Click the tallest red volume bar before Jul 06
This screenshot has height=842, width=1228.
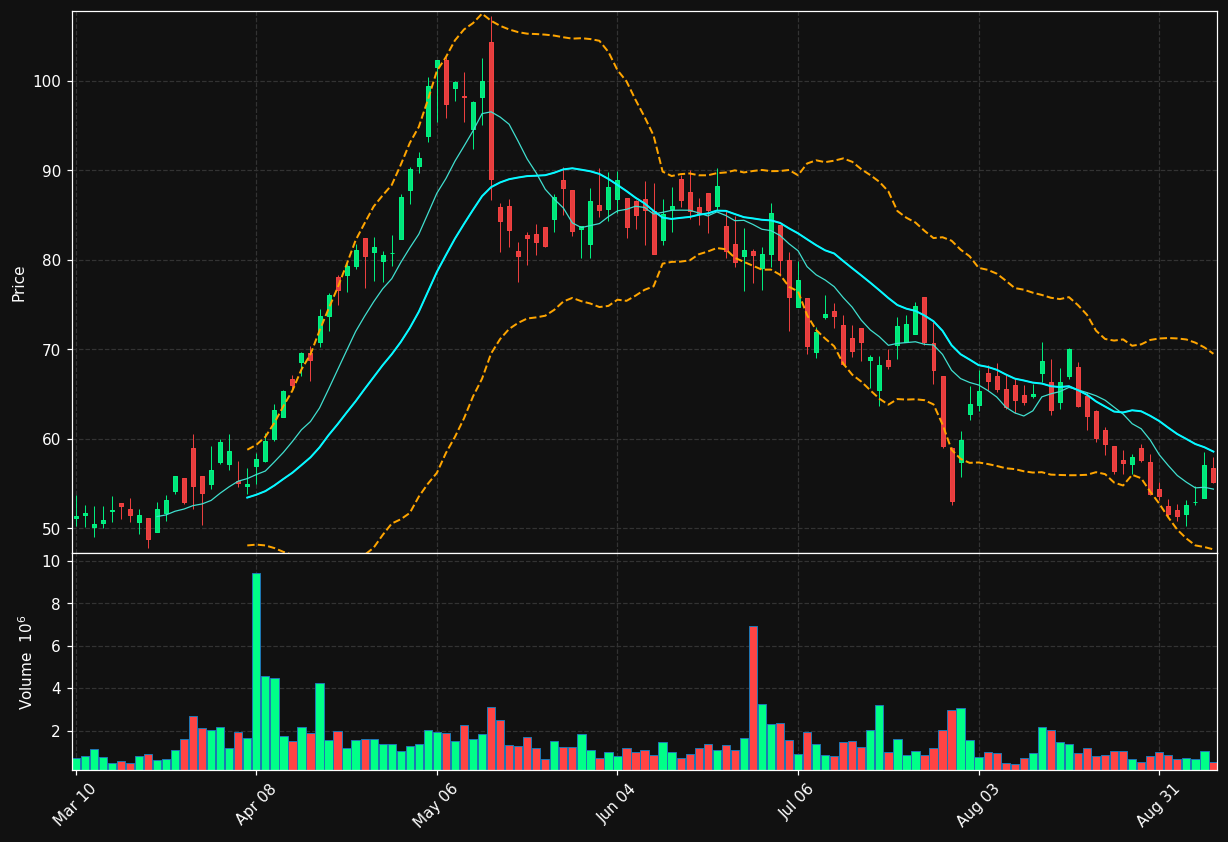(x=753, y=698)
